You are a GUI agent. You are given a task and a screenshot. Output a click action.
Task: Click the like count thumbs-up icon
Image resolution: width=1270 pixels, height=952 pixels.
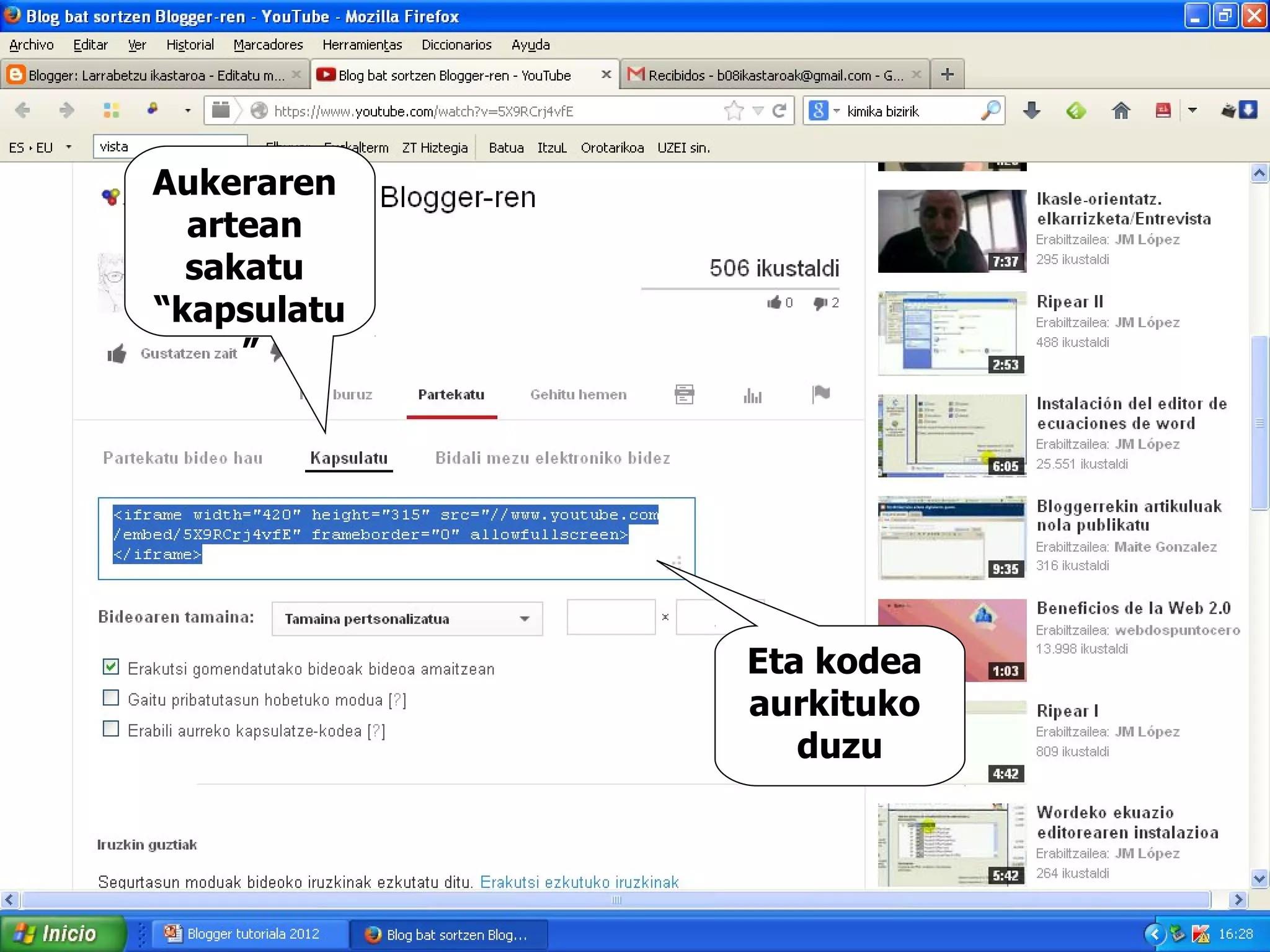(x=774, y=302)
